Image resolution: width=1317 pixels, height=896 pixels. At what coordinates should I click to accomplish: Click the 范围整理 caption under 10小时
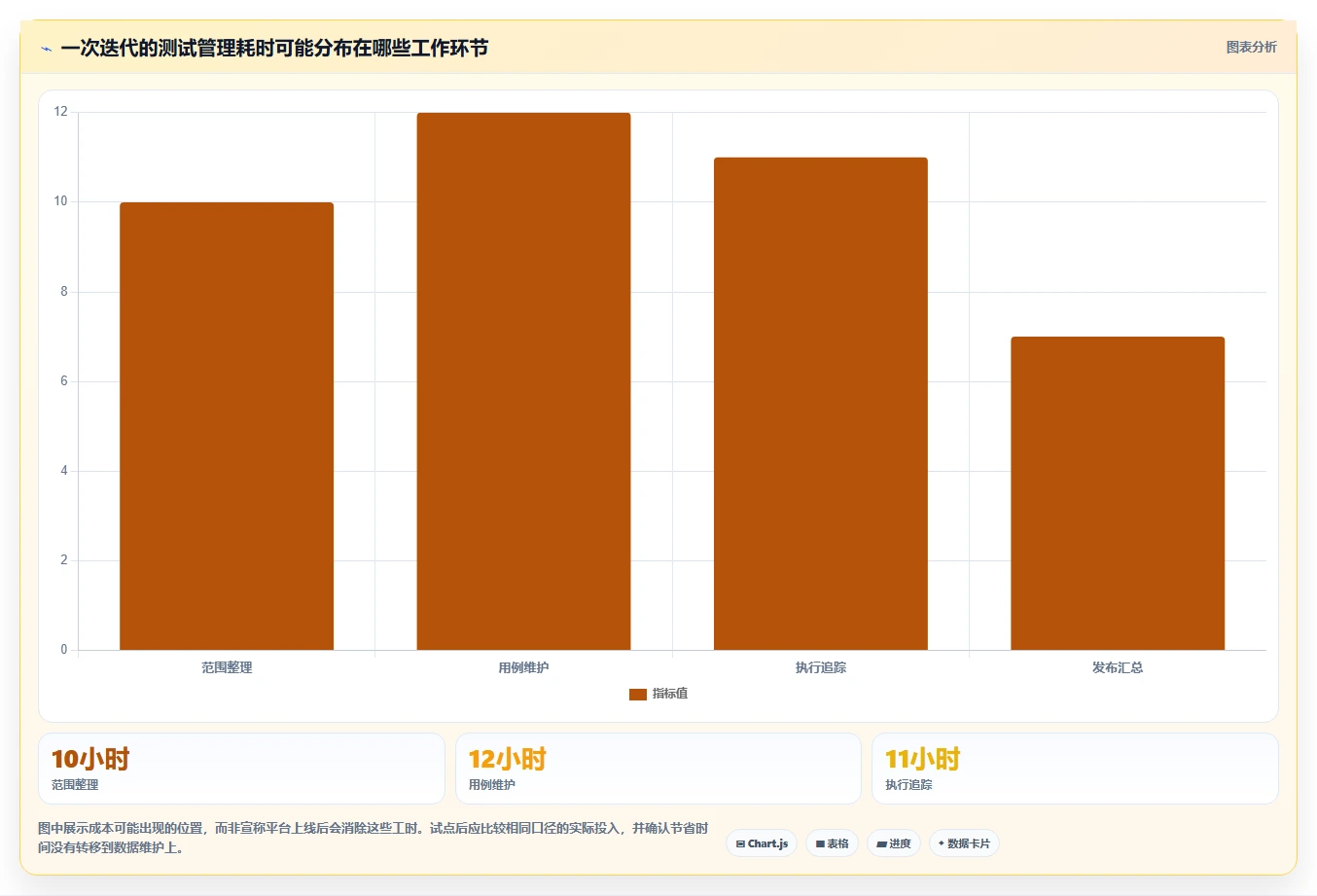(75, 785)
